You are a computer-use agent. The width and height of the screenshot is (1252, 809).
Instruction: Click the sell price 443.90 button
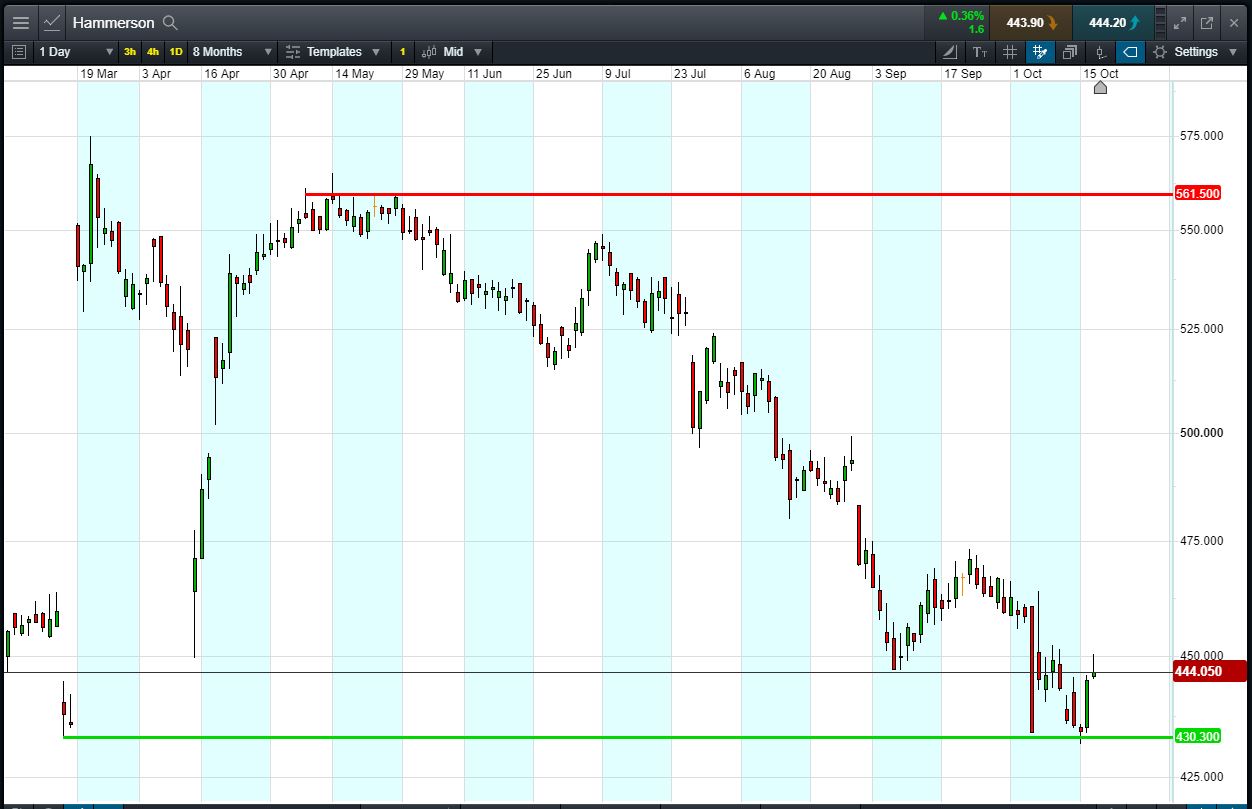(1031, 22)
